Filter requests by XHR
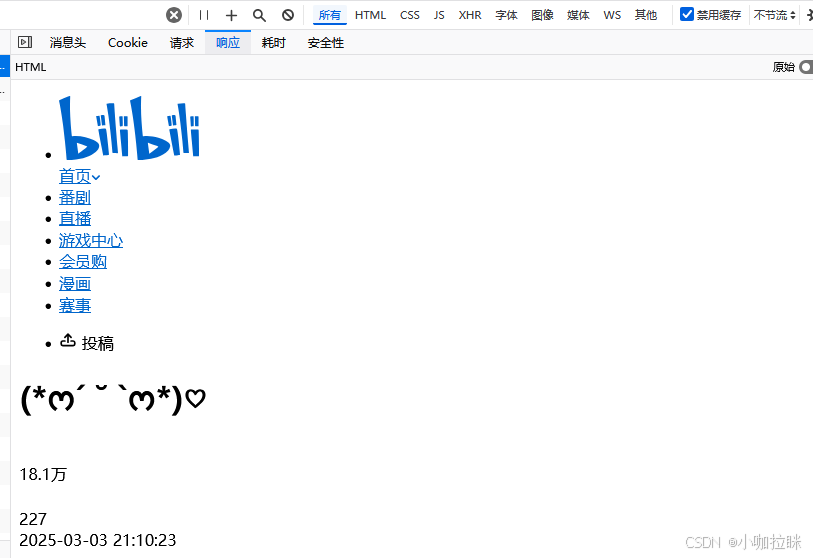The image size is (813, 558). tap(470, 15)
